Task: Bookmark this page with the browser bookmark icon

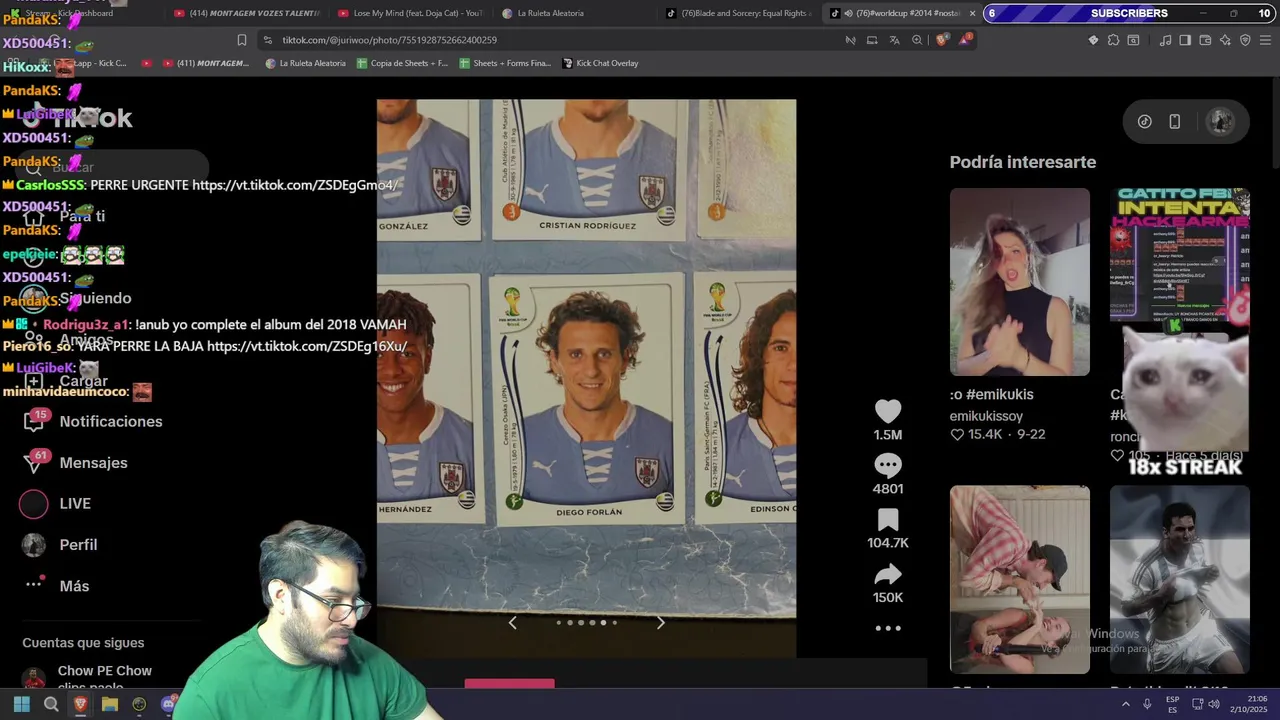Action: point(241,40)
